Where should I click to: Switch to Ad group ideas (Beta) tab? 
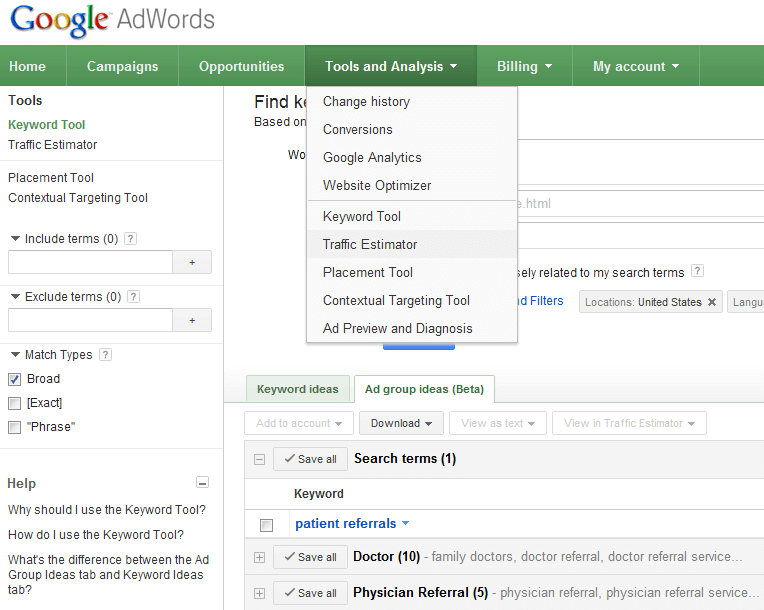point(424,389)
